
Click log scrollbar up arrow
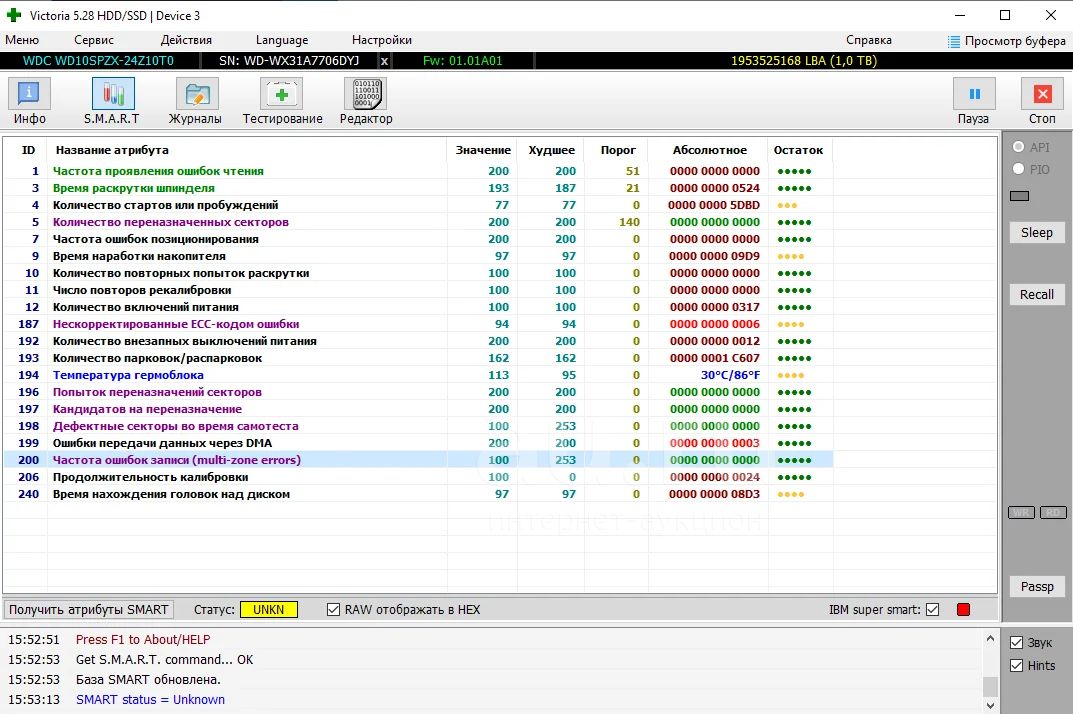click(x=990, y=639)
